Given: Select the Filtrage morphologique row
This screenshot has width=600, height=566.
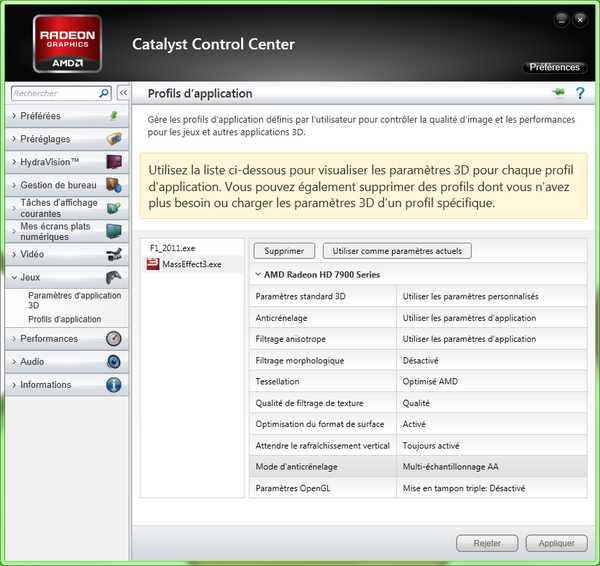Looking at the screenshot, I should click(x=418, y=360).
